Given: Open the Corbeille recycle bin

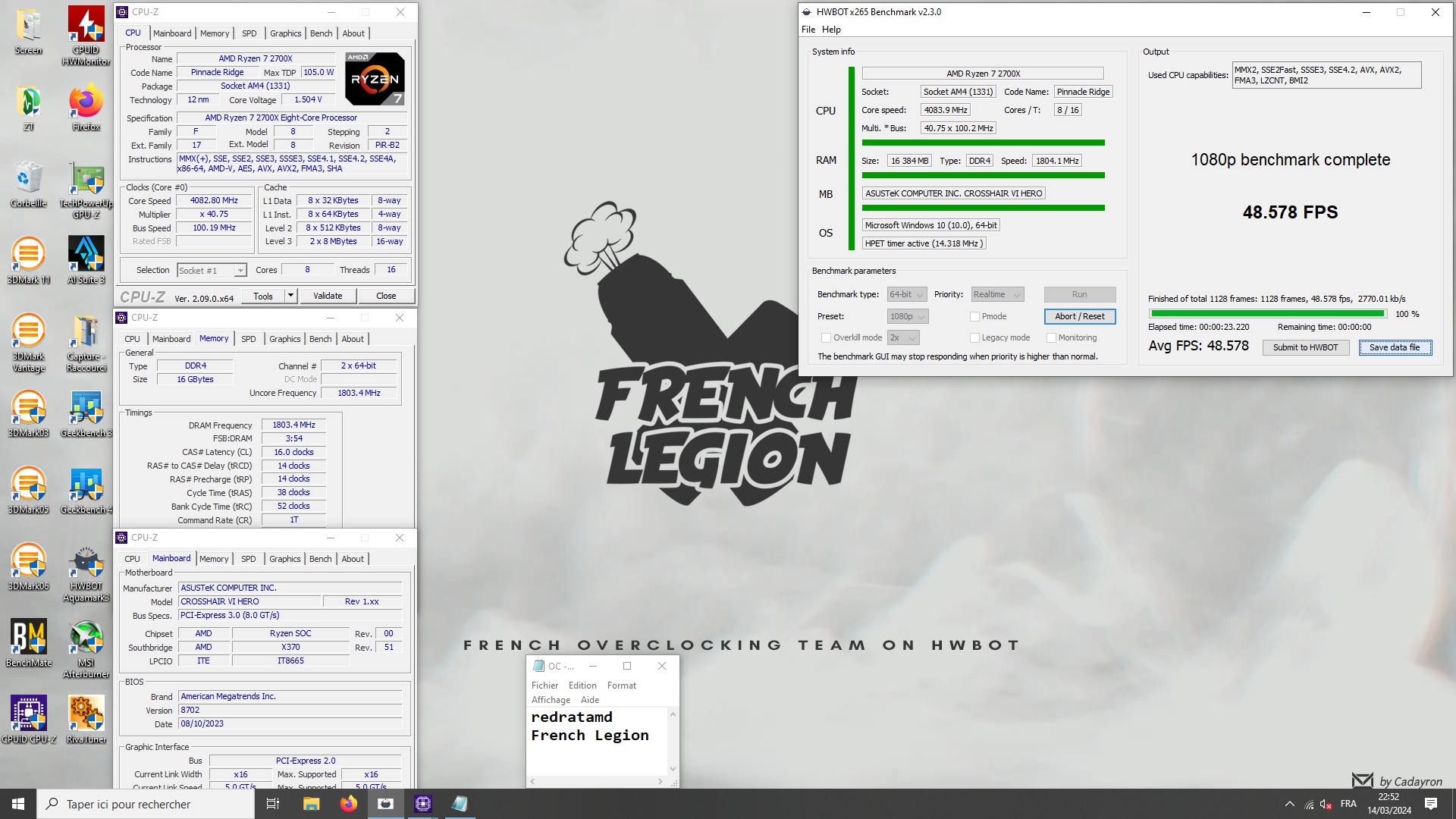Looking at the screenshot, I should tap(29, 184).
